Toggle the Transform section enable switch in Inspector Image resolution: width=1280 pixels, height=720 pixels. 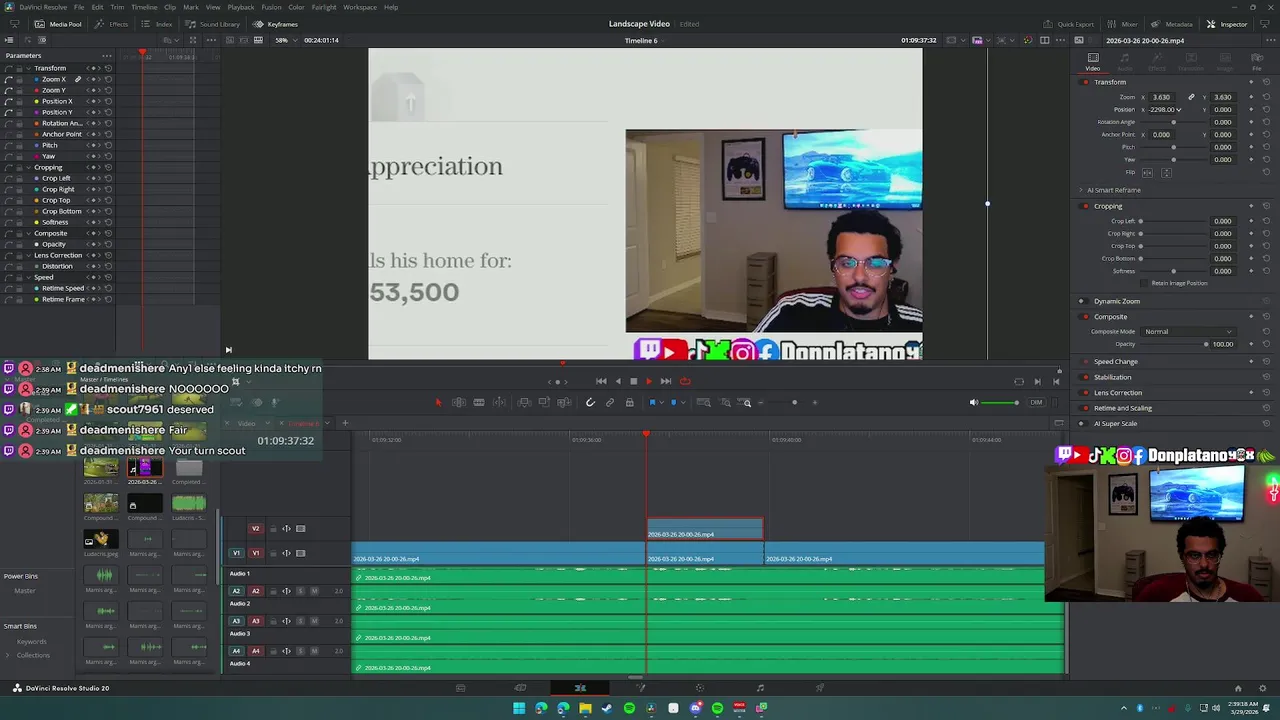click(1085, 82)
